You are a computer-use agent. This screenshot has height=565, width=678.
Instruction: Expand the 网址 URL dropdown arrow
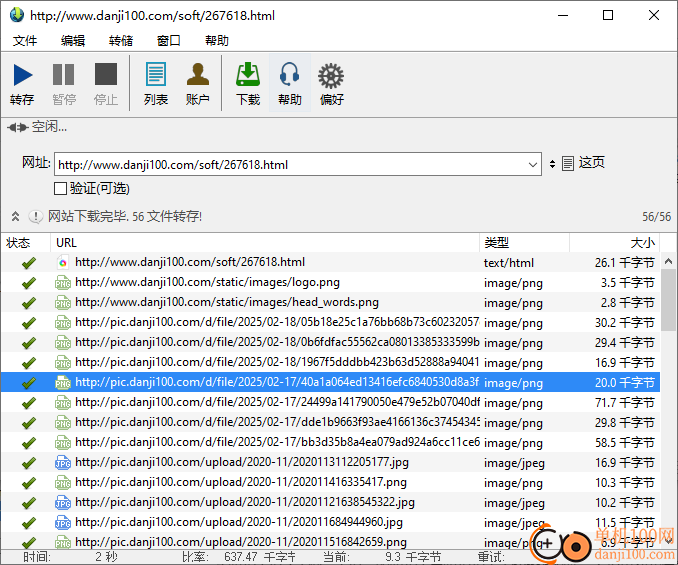533,164
